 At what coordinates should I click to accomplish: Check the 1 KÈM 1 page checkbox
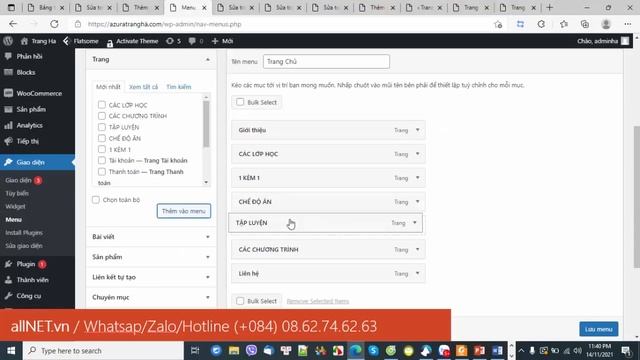pos(102,149)
